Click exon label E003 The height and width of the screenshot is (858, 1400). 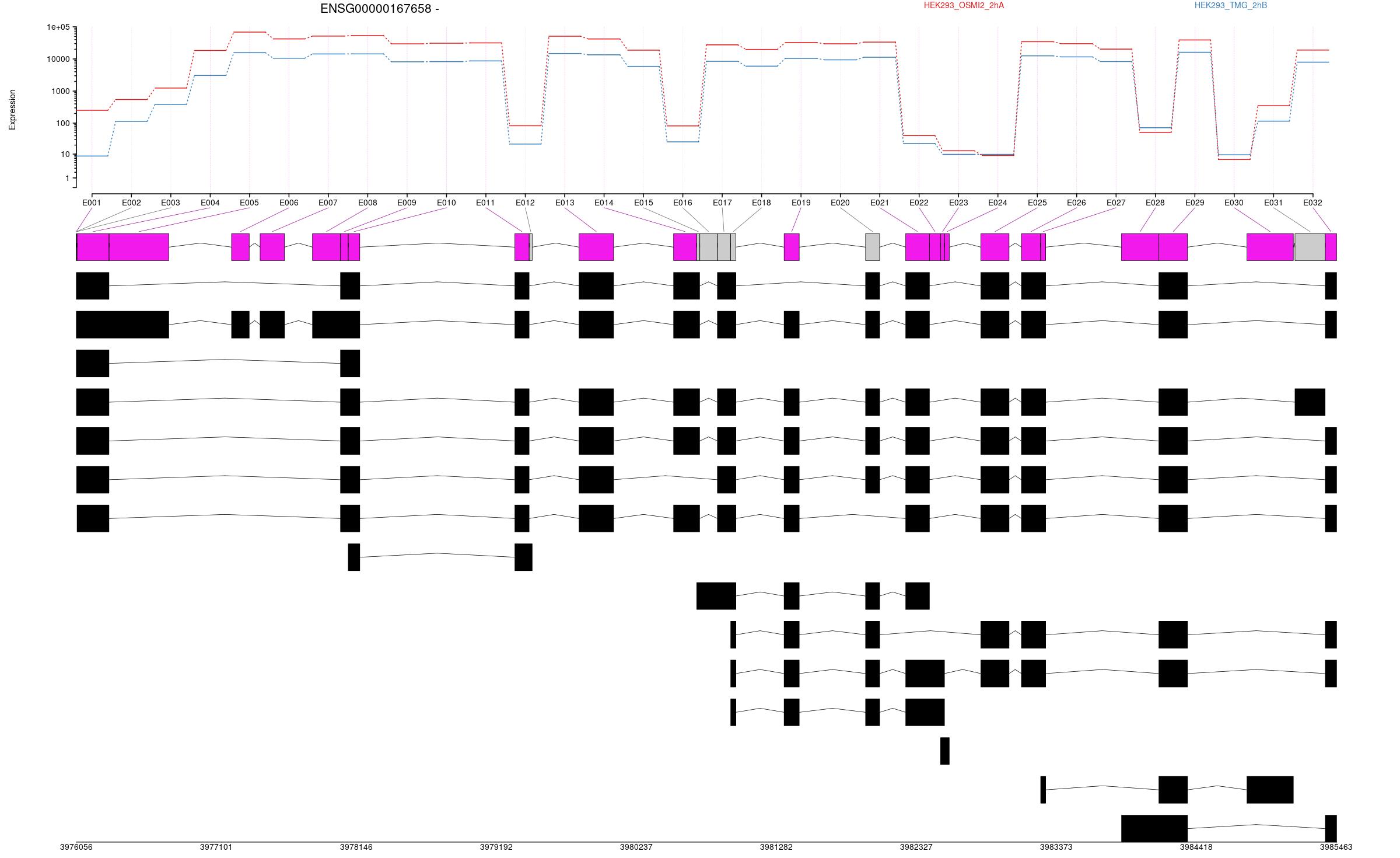pos(170,203)
